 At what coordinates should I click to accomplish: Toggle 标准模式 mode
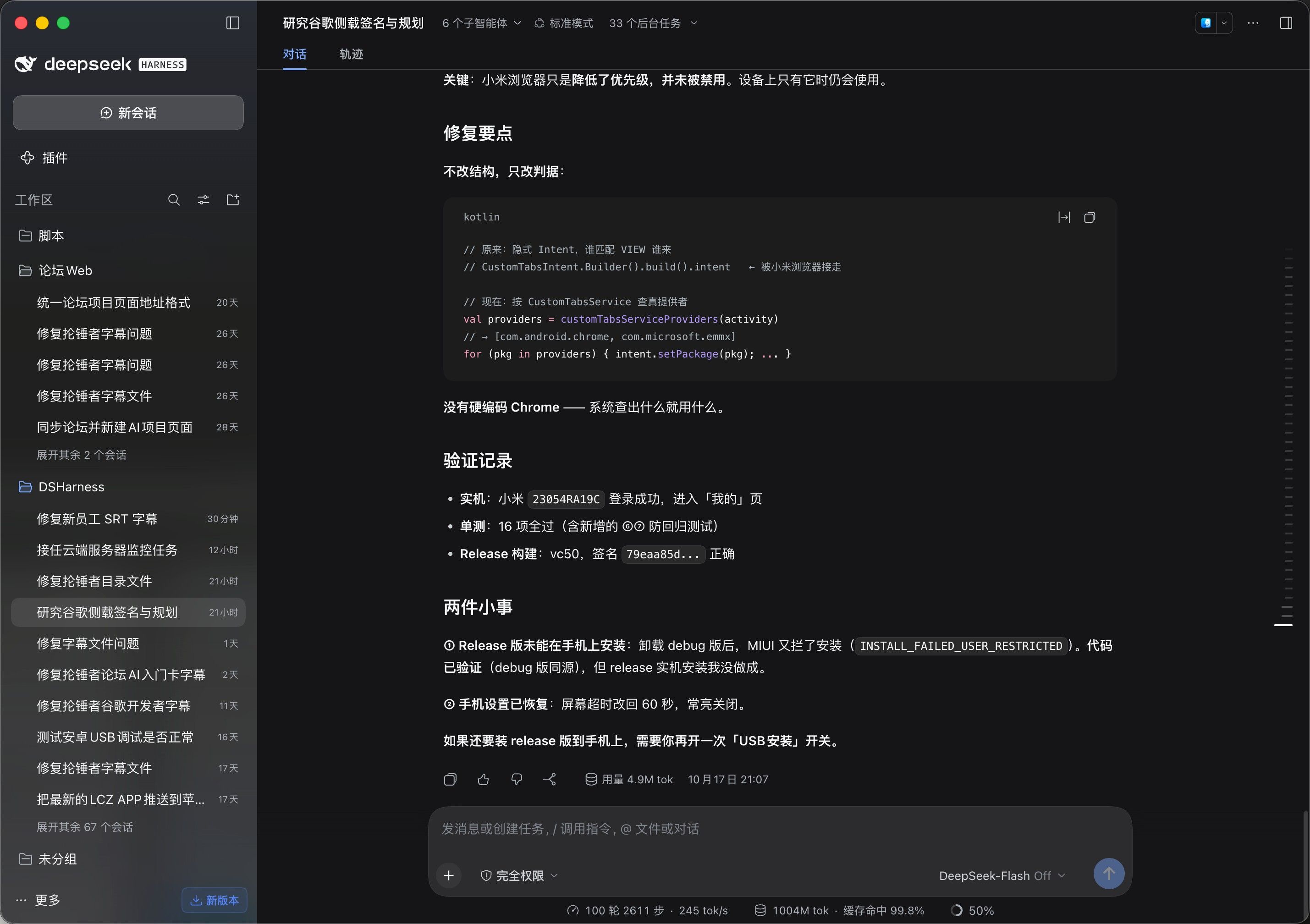click(x=564, y=23)
